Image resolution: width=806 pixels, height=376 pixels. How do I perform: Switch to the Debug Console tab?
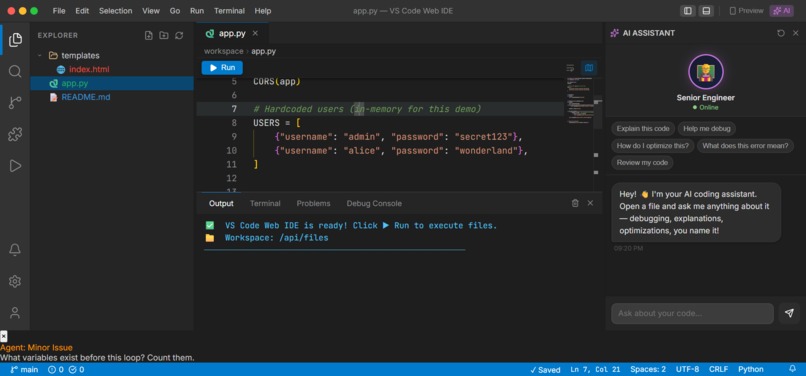[374, 204]
